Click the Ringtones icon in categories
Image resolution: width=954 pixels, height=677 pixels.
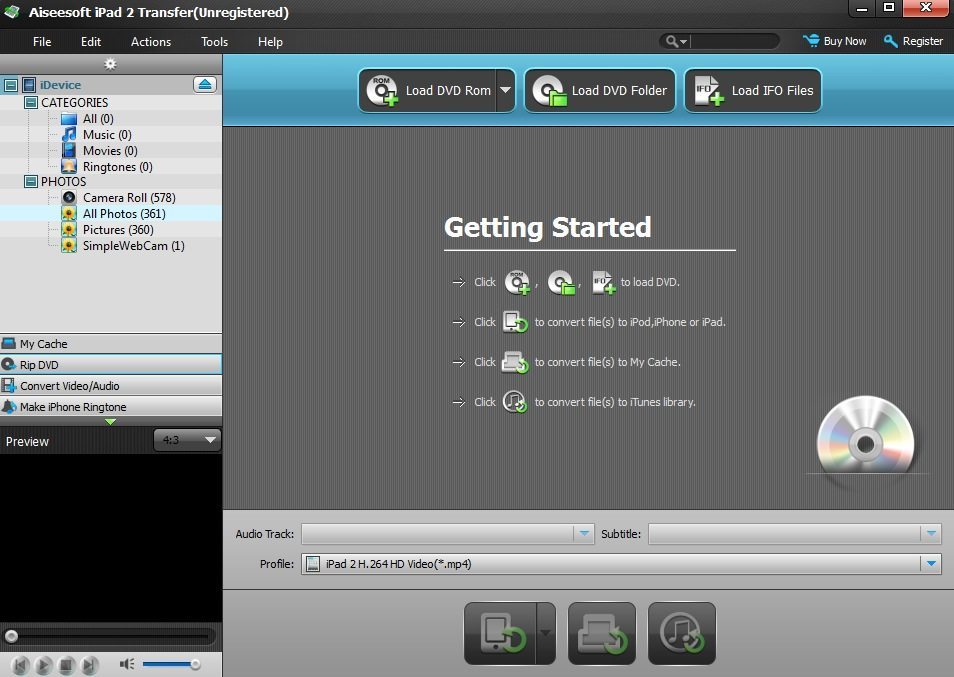(69, 166)
